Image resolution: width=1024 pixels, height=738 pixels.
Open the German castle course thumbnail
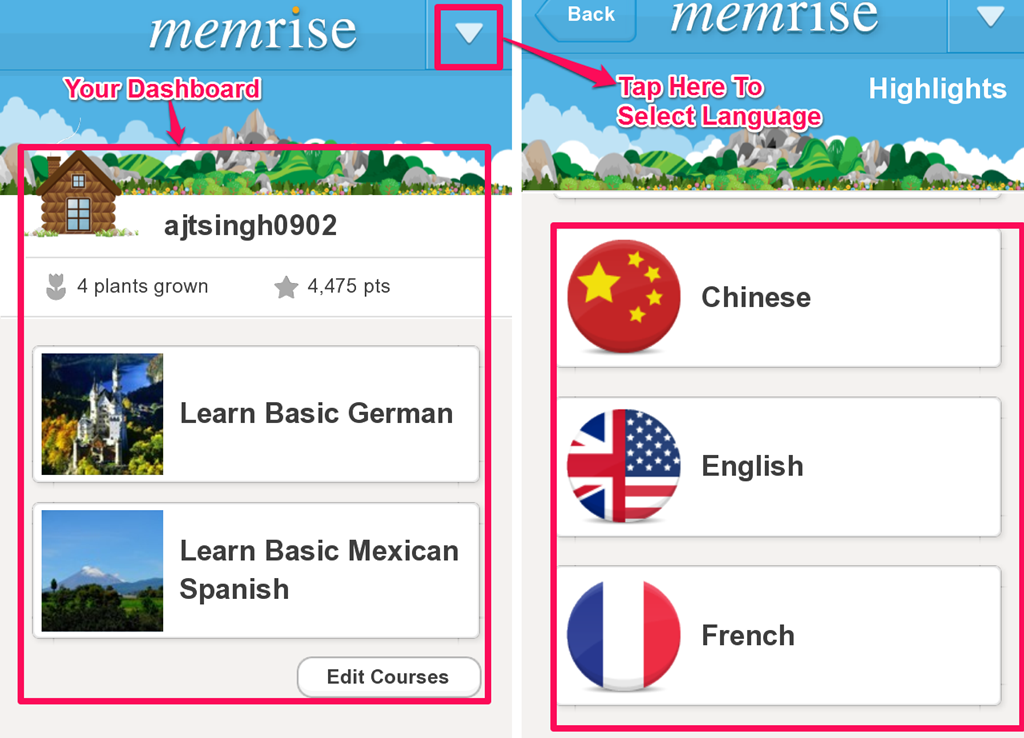click(x=102, y=414)
